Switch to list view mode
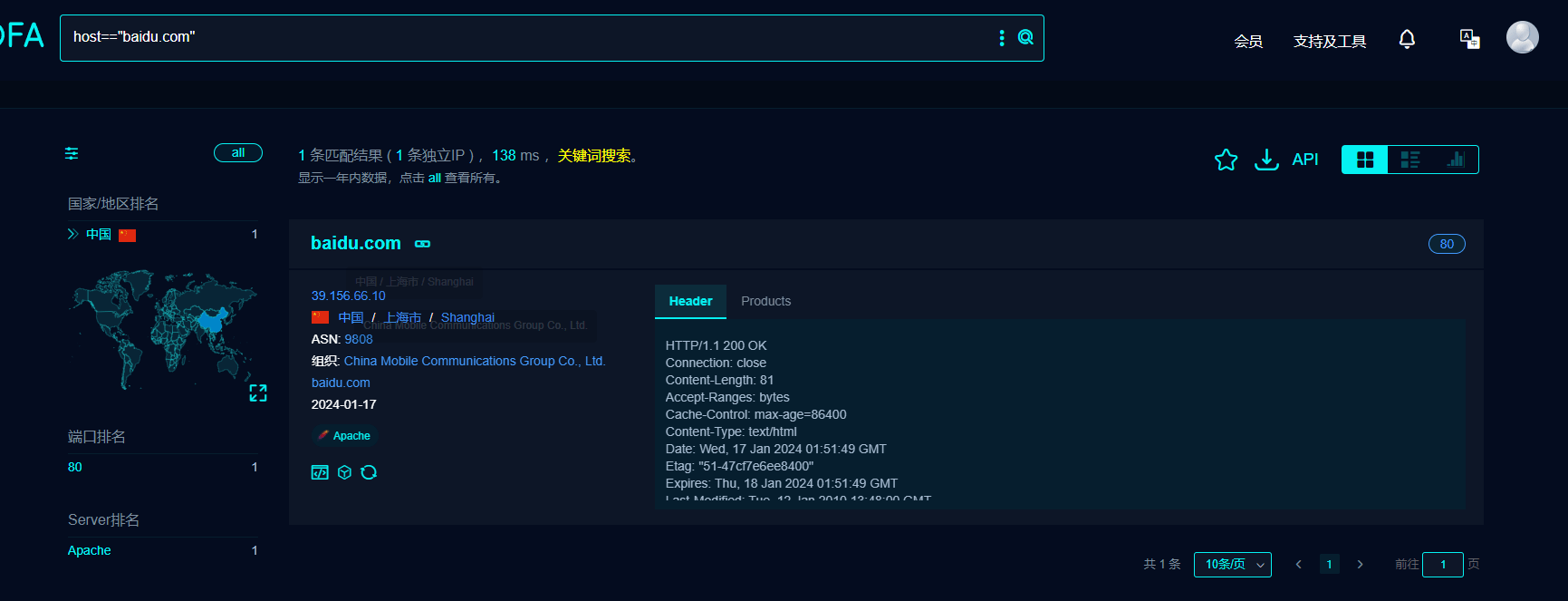Image resolution: width=1568 pixels, height=601 pixels. 1410,160
